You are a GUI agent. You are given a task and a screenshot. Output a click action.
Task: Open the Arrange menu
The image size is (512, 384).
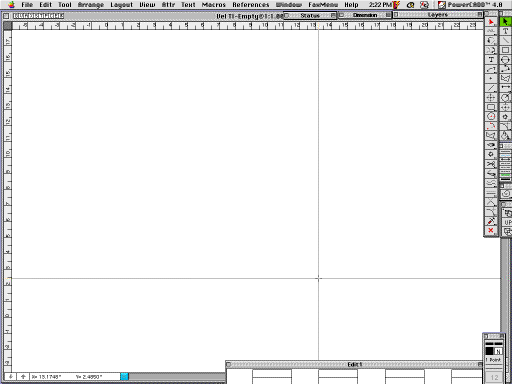tap(91, 5)
